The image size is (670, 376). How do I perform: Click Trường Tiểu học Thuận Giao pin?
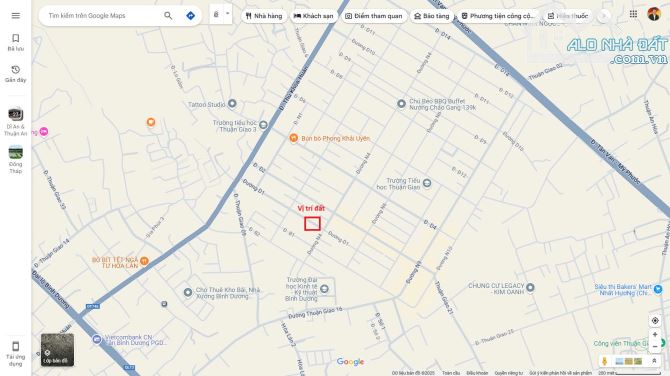[x=426, y=184]
